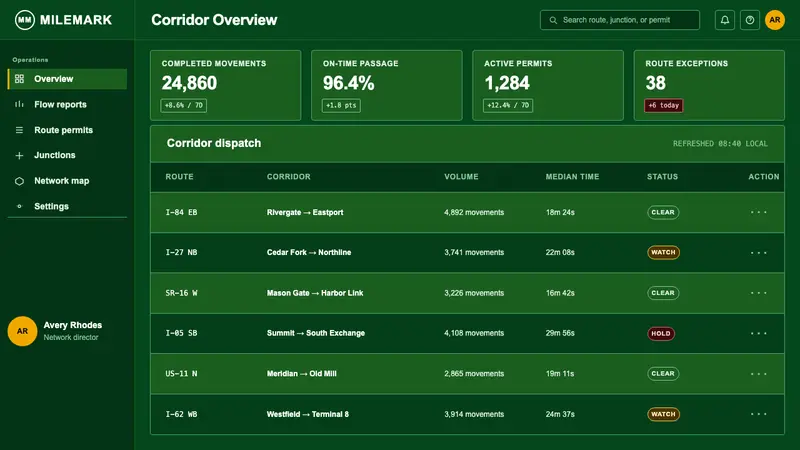
Task: Click 29m 56s median time cell
Action: (560, 333)
